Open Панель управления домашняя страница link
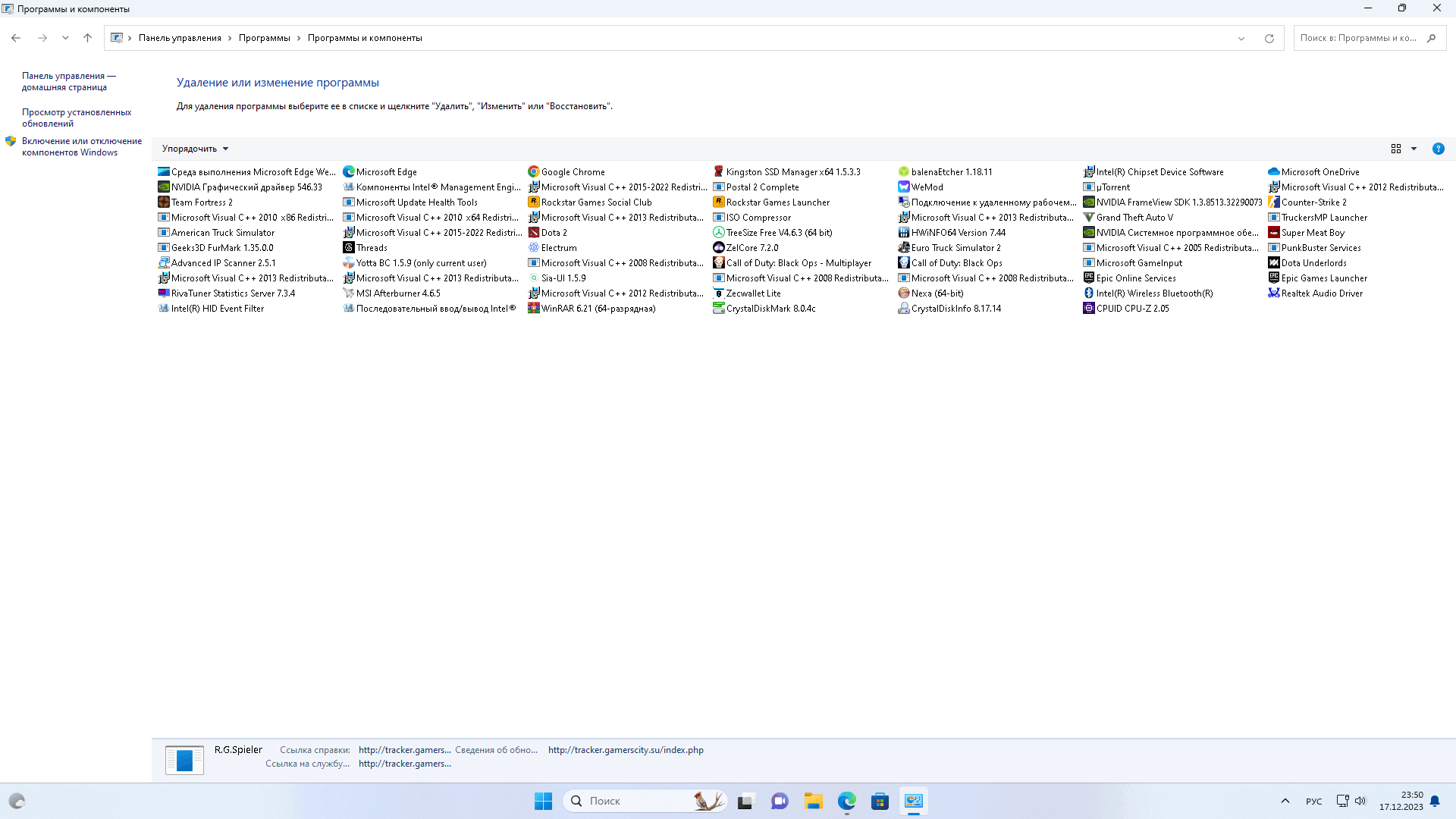 68,81
